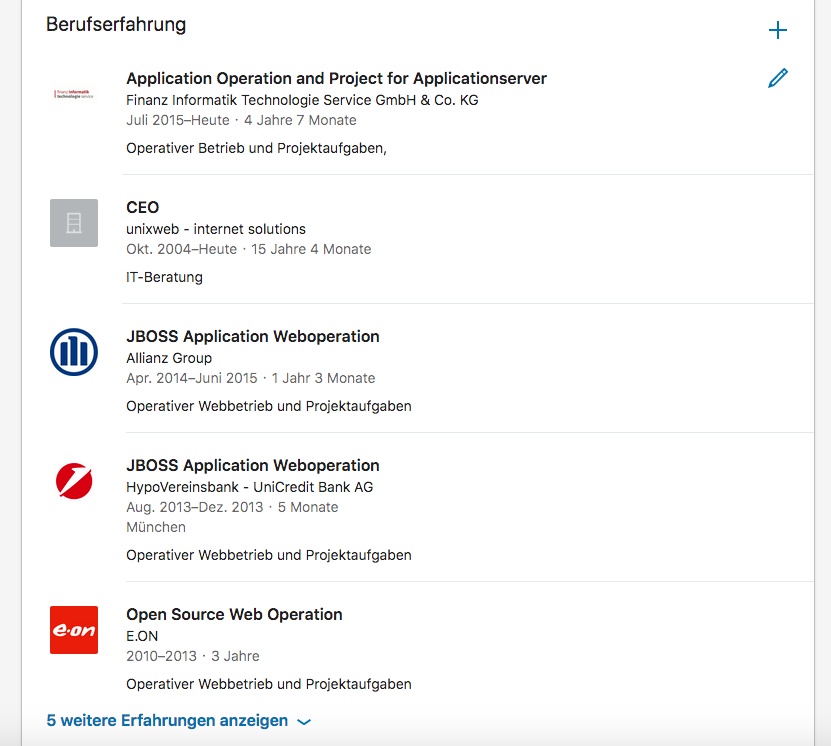Select company name Allianz Group
This screenshot has width=831, height=746.
tap(169, 358)
